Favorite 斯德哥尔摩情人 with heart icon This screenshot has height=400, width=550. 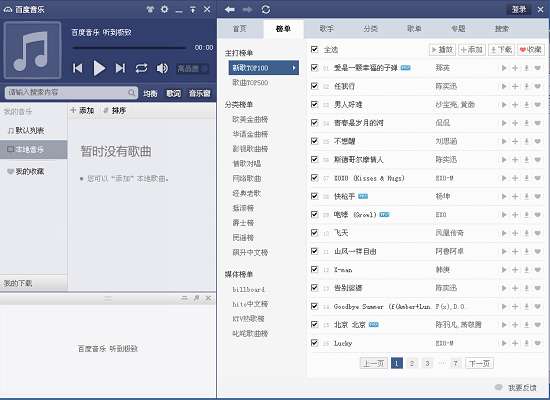pyautogui.click(x=537, y=160)
